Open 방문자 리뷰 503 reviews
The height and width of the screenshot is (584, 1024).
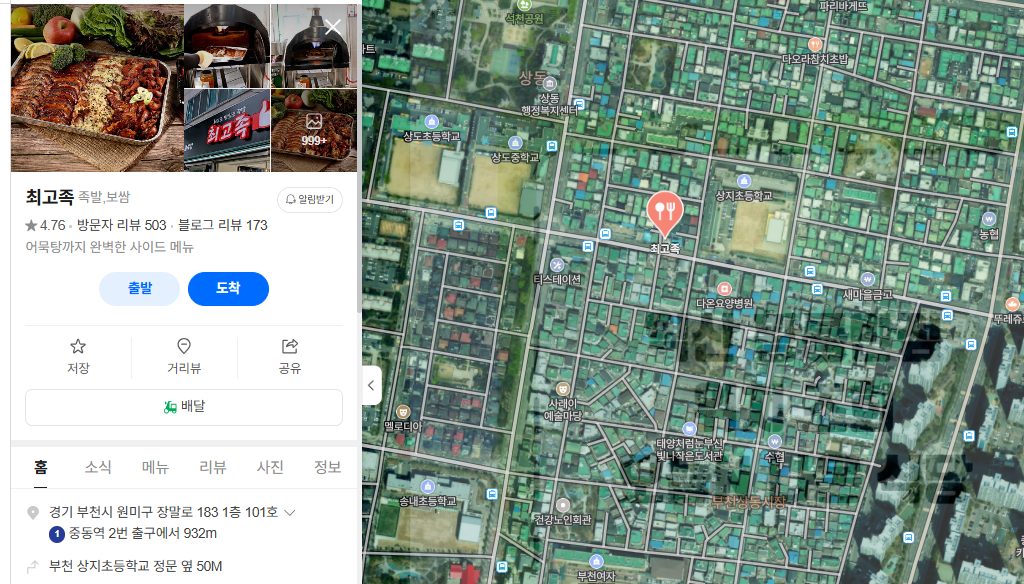point(121,225)
